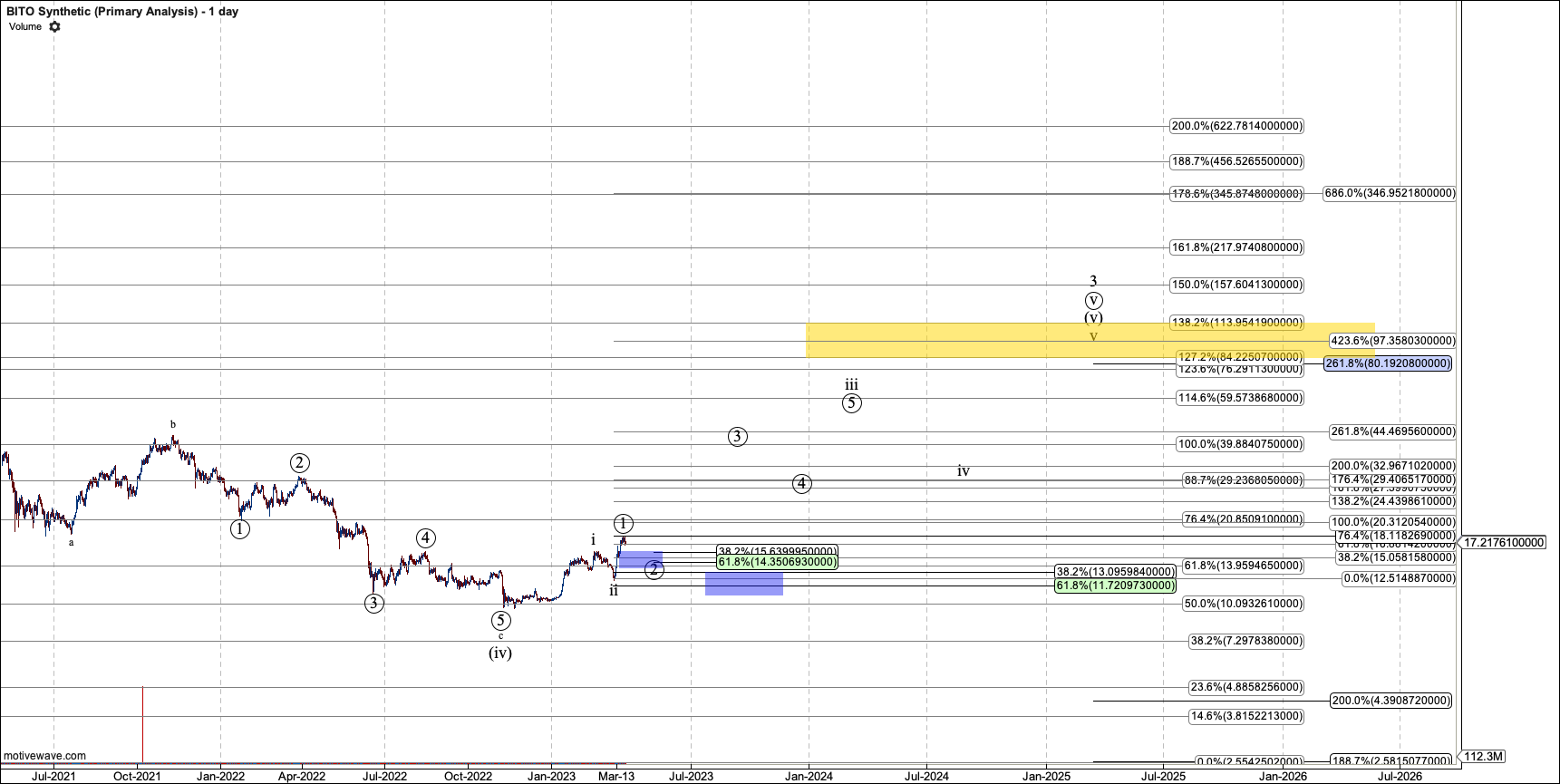1560x784 pixels.
Task: Click the 76.4%(20.8509100000) label
Action: (x=1243, y=519)
